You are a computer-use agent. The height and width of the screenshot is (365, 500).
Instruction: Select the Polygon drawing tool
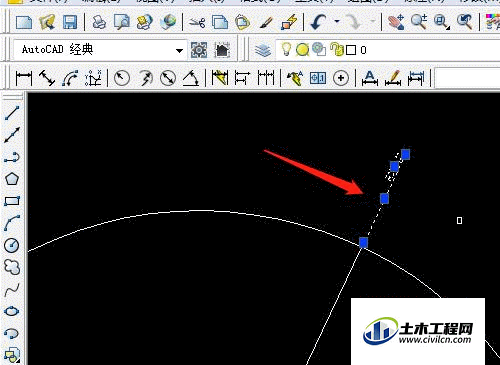pos(12,179)
